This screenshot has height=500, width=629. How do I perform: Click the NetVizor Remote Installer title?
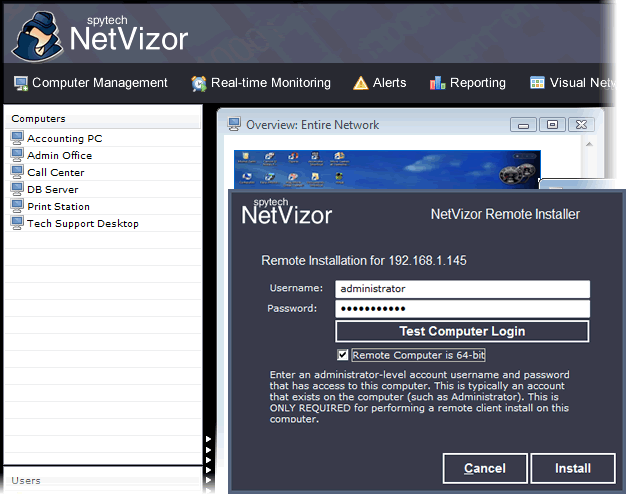click(x=505, y=214)
